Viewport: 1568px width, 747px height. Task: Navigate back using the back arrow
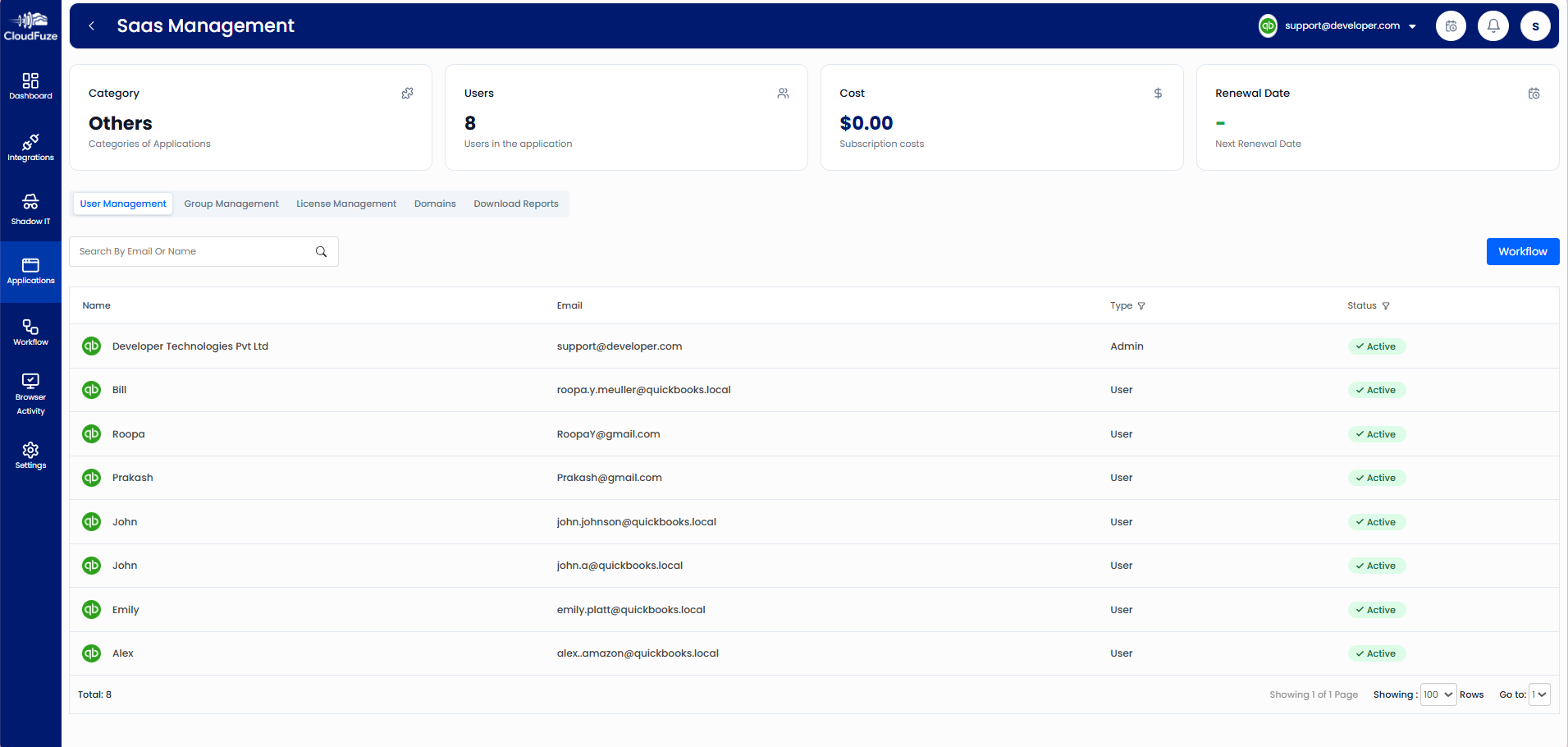point(91,25)
